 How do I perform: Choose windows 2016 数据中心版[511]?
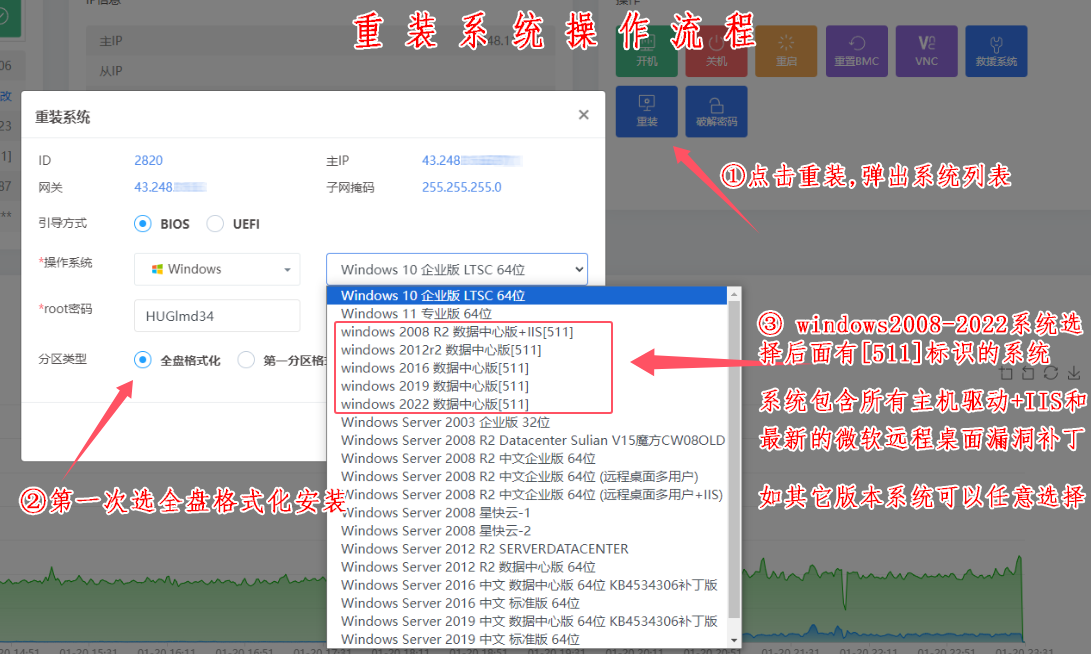tap(527, 368)
